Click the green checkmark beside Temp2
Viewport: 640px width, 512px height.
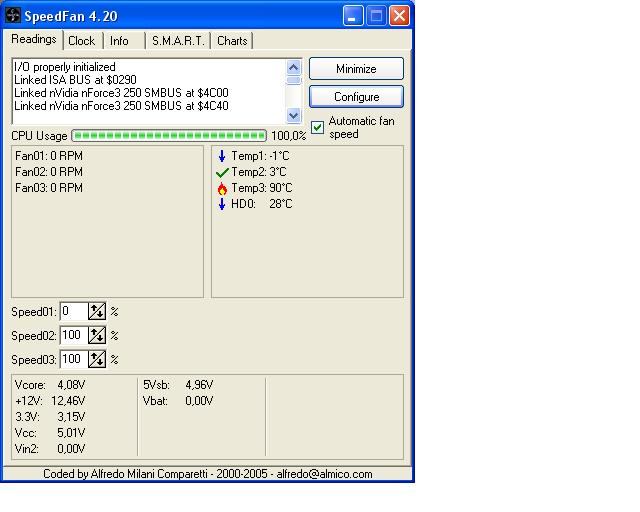[x=222, y=173]
